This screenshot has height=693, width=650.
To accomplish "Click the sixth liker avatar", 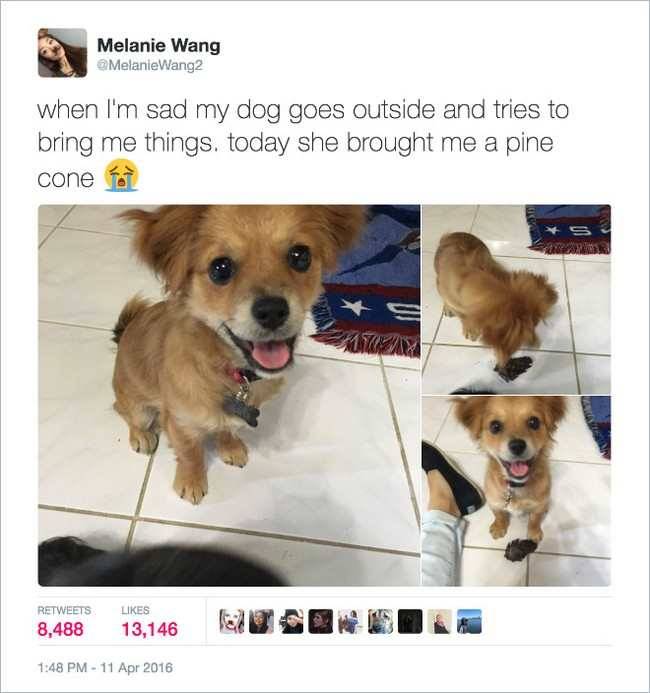I will [380, 621].
